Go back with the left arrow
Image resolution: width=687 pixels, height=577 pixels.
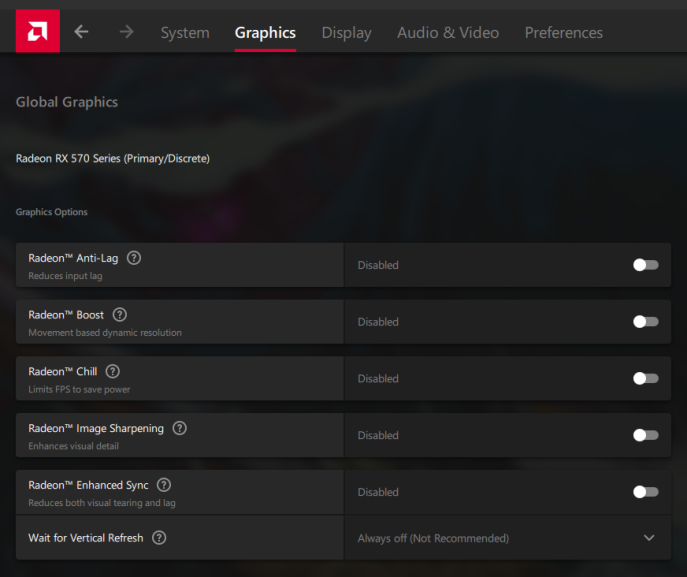[82, 32]
